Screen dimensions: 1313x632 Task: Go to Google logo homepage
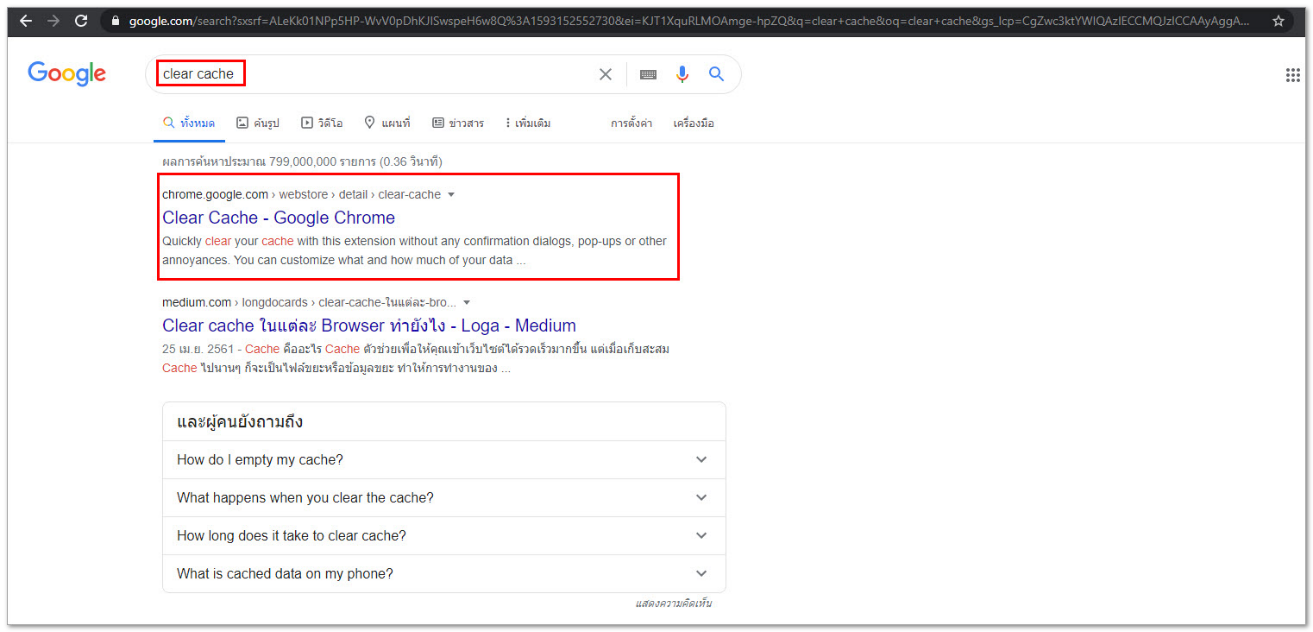(67, 74)
